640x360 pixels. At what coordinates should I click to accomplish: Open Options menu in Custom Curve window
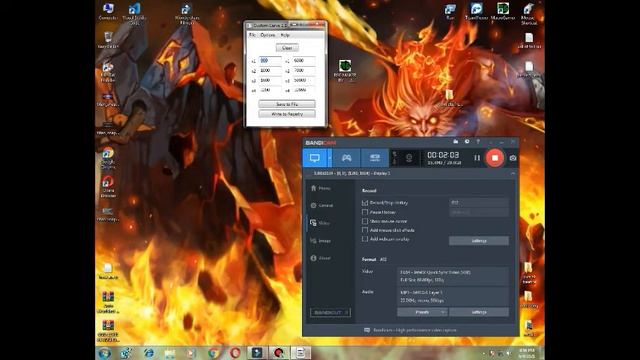pos(268,36)
